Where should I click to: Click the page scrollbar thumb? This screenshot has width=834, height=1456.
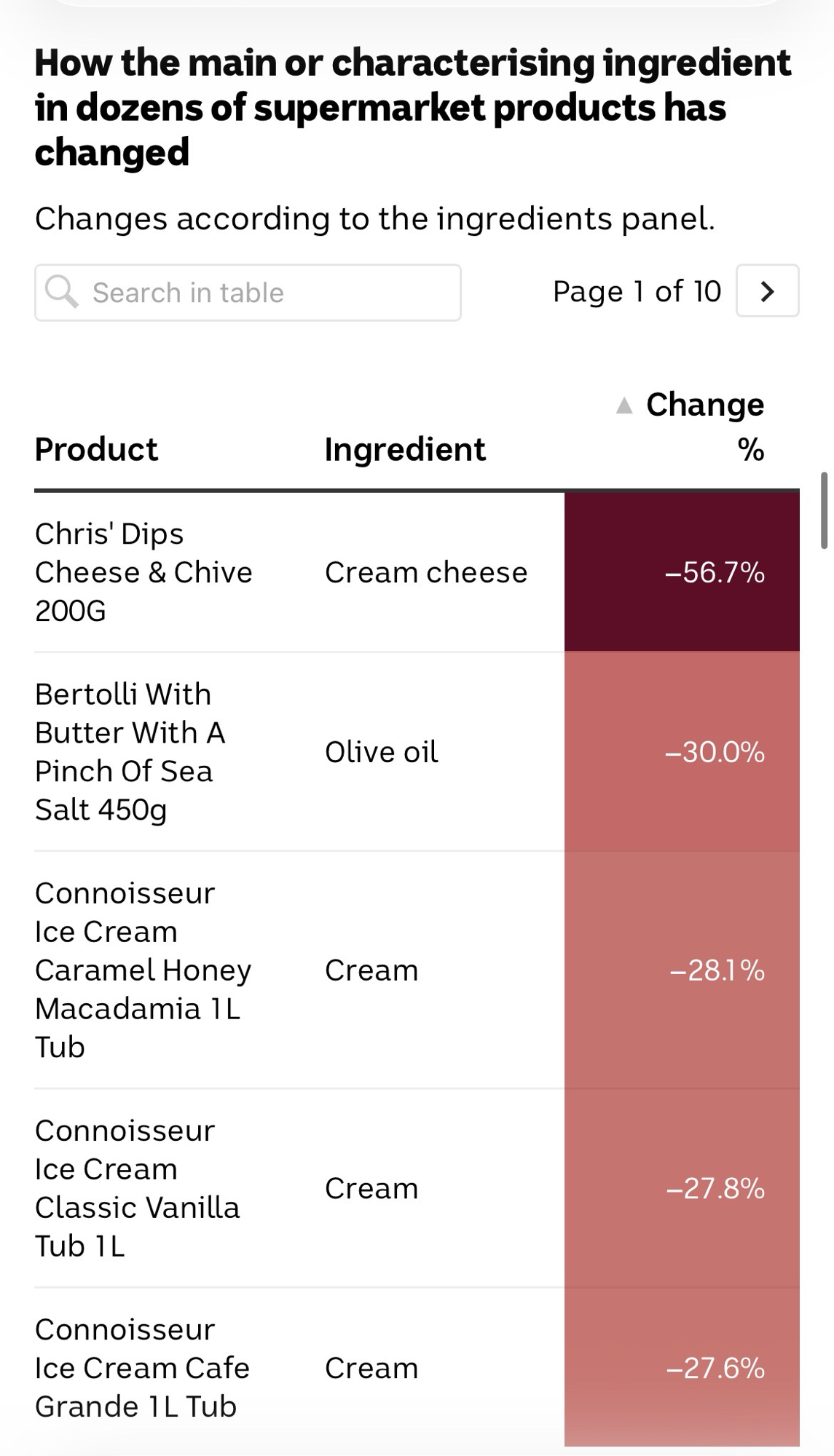click(x=824, y=510)
